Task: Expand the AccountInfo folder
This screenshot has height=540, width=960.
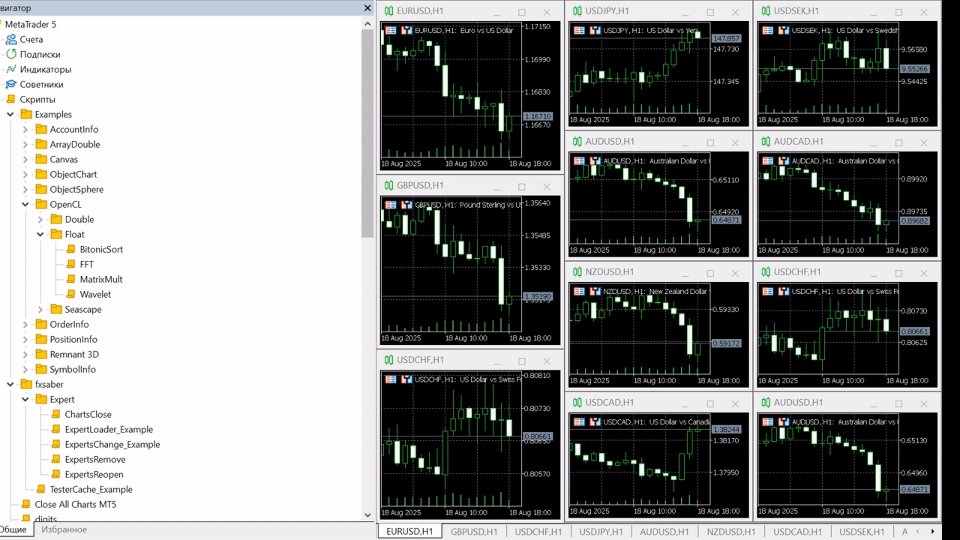Action: 25,129
